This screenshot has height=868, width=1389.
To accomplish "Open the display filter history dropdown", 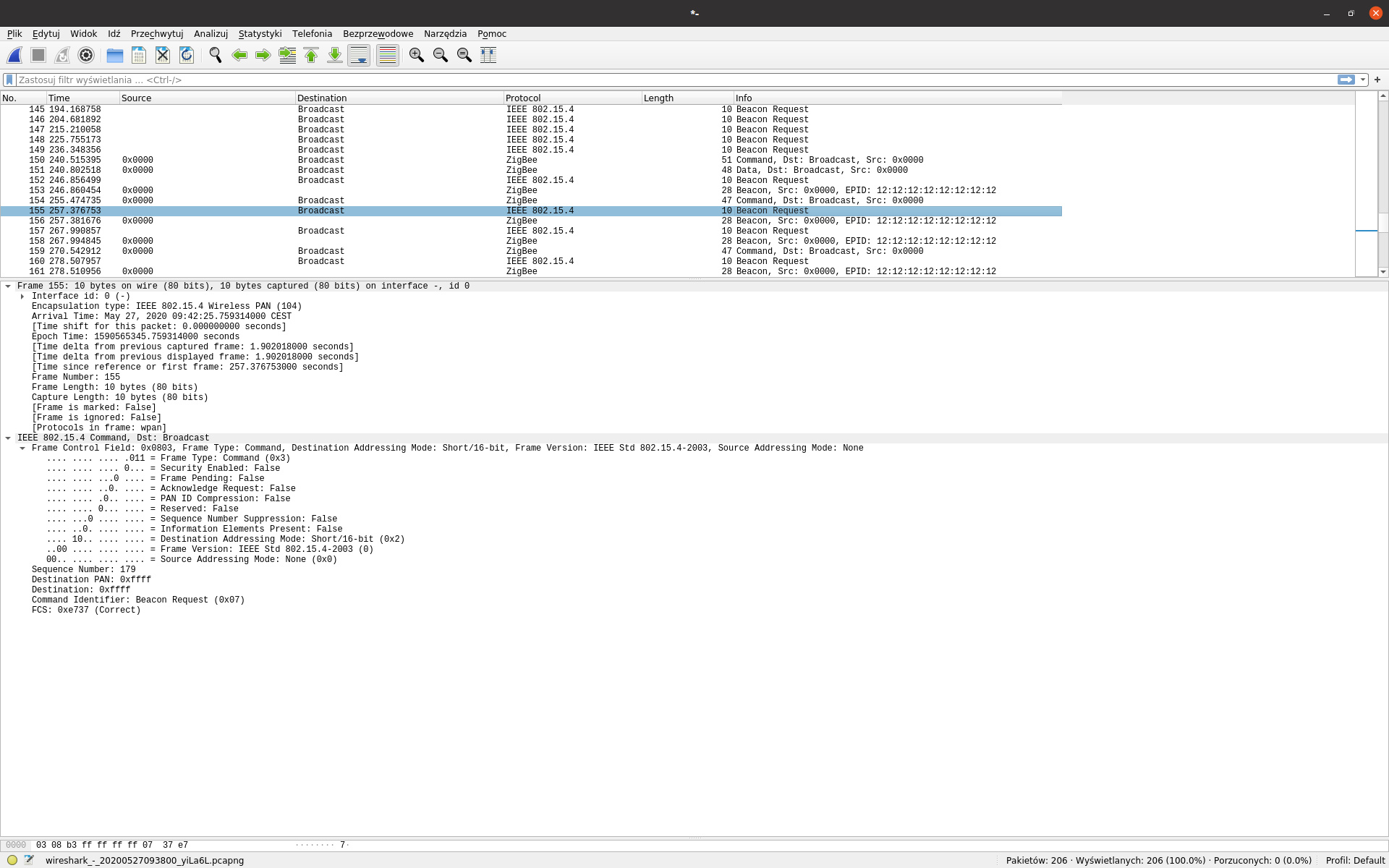I will [x=1363, y=80].
